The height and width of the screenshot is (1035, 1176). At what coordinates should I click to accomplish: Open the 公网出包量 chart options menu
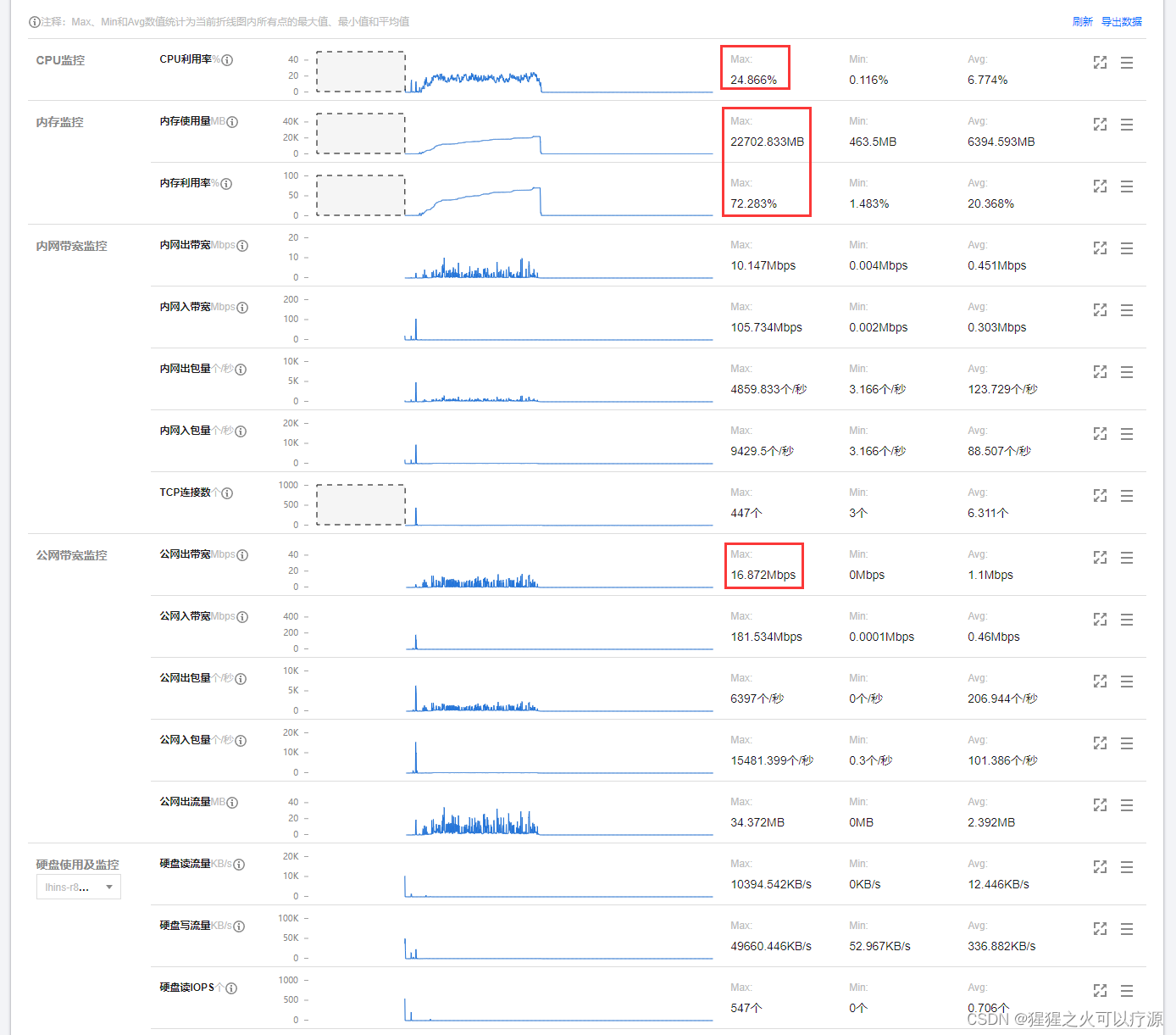1127,682
